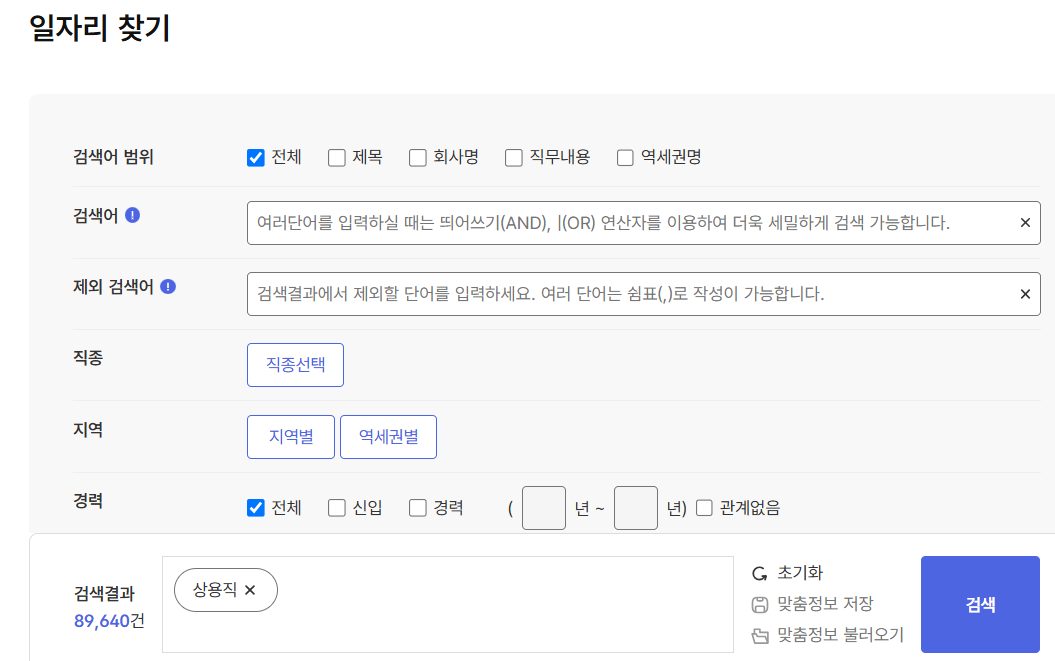The width and height of the screenshot is (1055, 661).
Task: Check the 제목 search scope box
Action: (x=336, y=158)
